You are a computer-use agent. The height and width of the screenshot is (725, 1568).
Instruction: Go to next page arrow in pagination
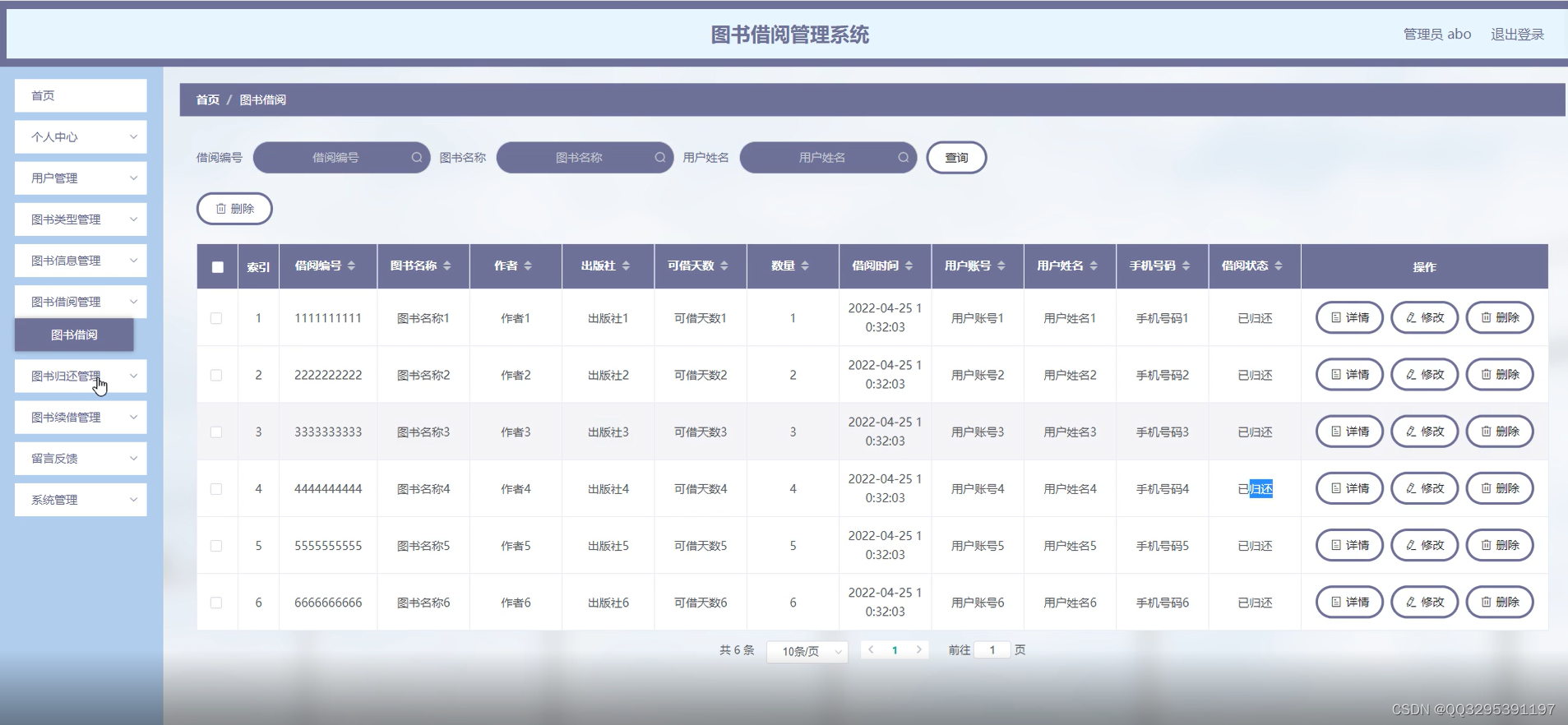919,649
